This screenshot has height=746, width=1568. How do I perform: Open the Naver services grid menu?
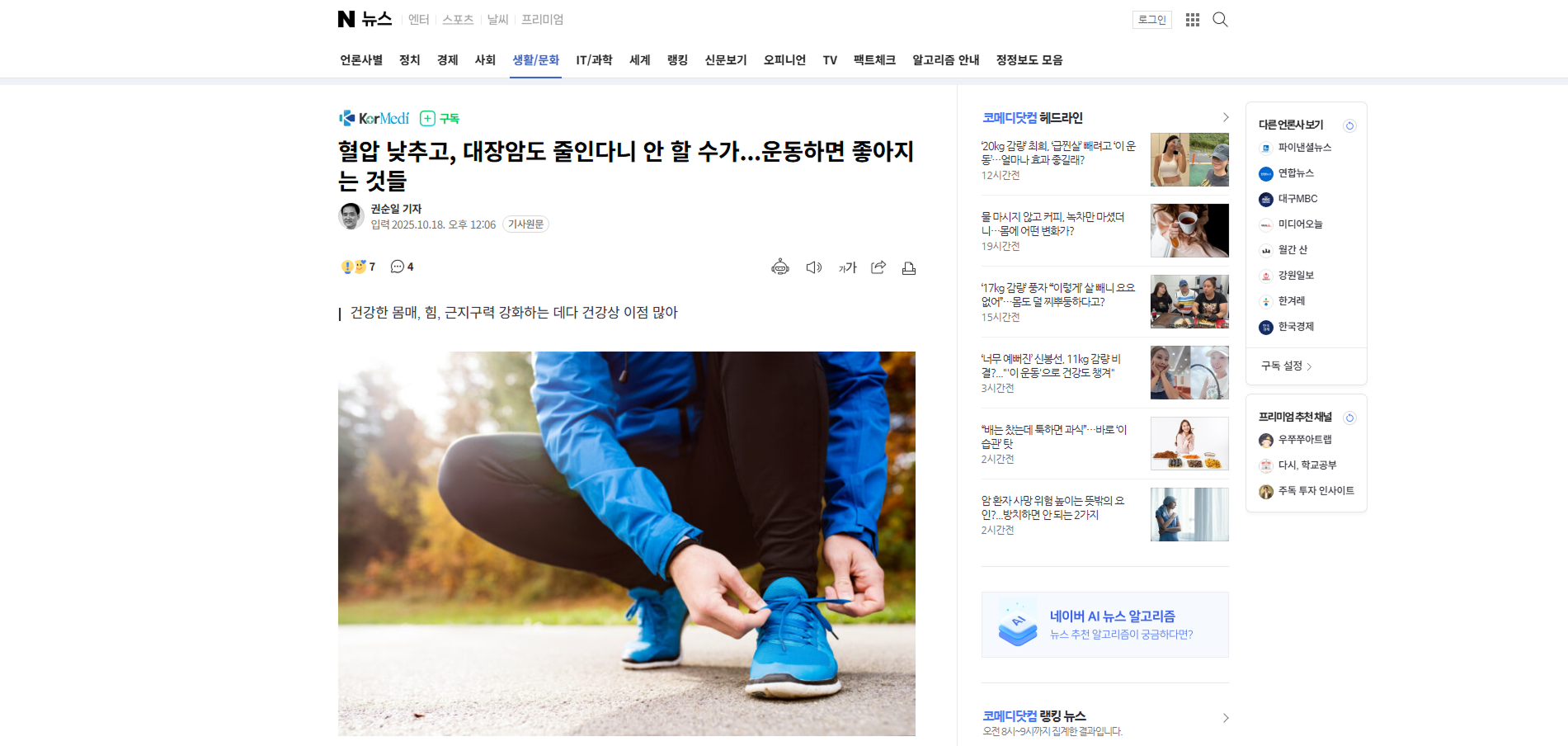click(1193, 20)
